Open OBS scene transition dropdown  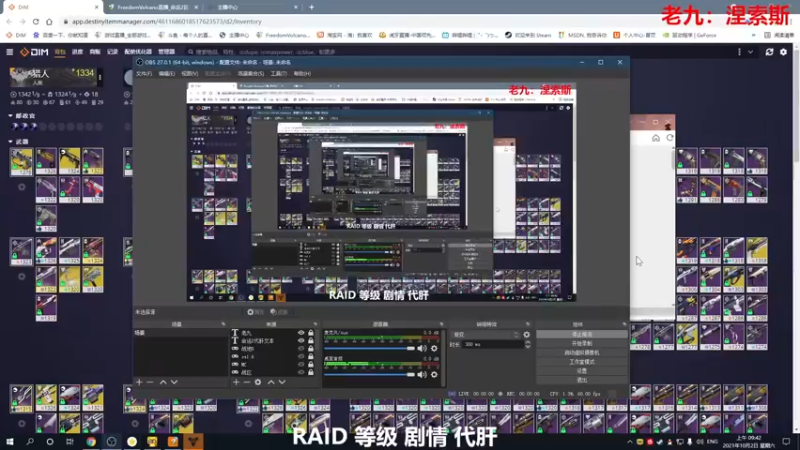point(485,335)
